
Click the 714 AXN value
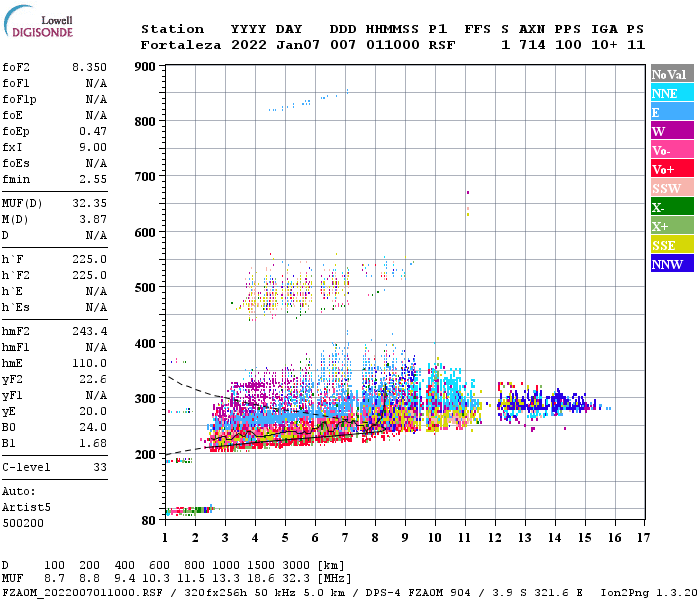tap(532, 45)
